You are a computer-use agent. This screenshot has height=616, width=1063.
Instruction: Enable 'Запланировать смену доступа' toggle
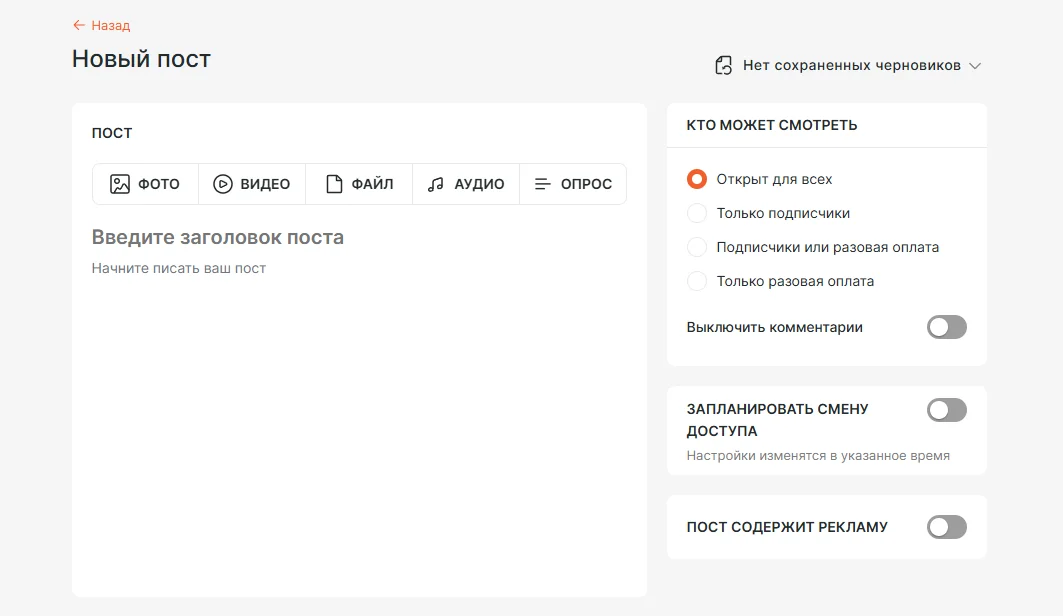click(x=946, y=410)
